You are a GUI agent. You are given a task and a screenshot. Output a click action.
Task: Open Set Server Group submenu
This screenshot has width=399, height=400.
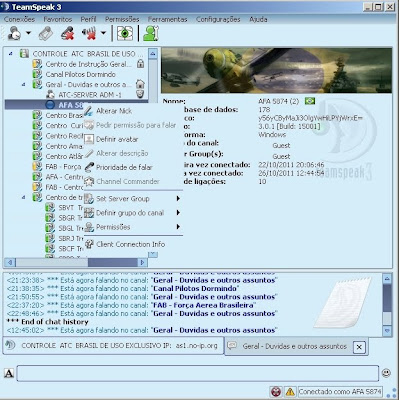pos(133,199)
